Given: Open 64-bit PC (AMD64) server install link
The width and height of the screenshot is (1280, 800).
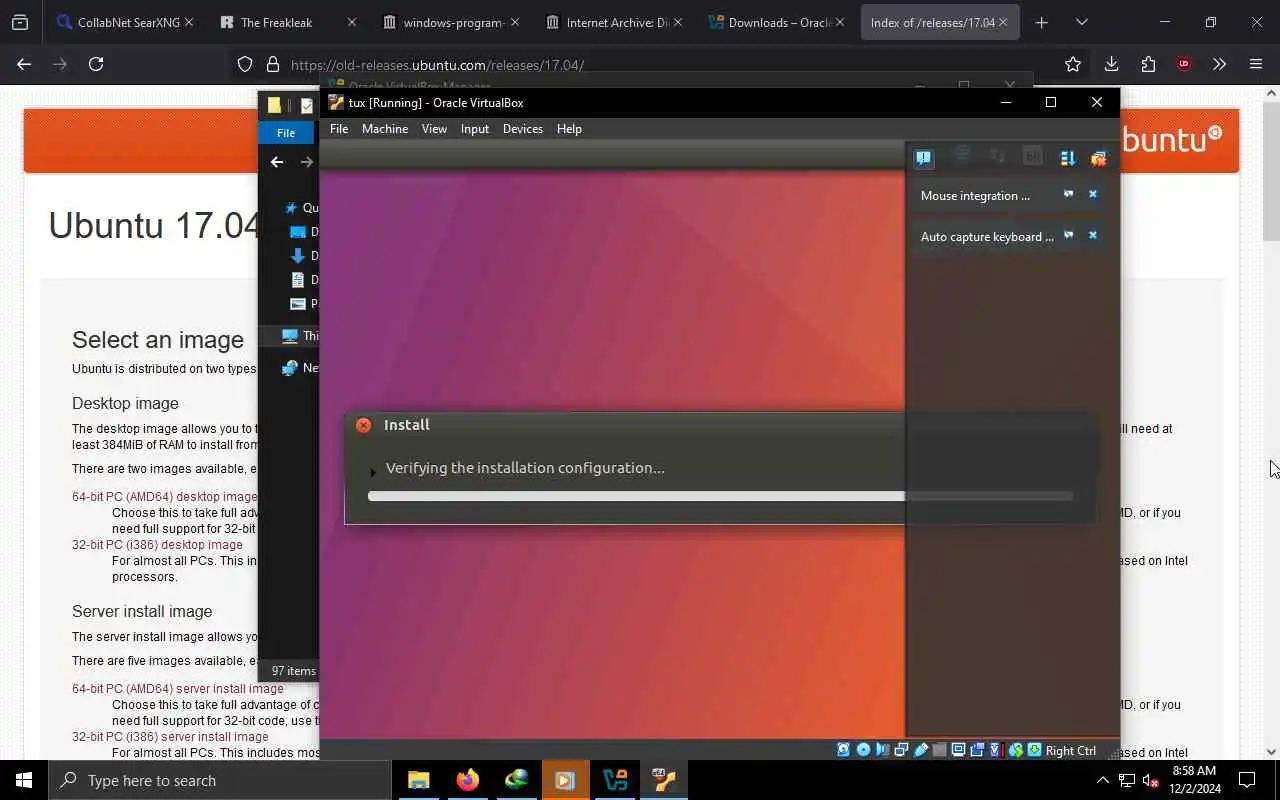Looking at the screenshot, I should 178,688.
